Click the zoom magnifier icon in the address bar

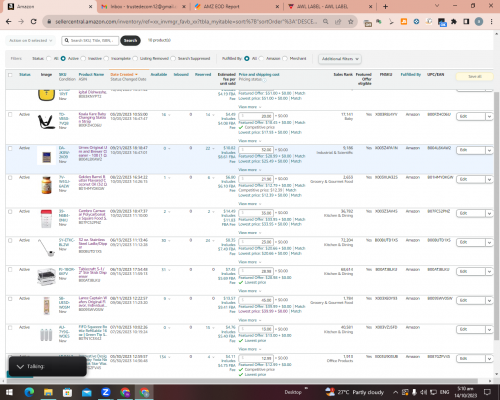click(x=325, y=21)
